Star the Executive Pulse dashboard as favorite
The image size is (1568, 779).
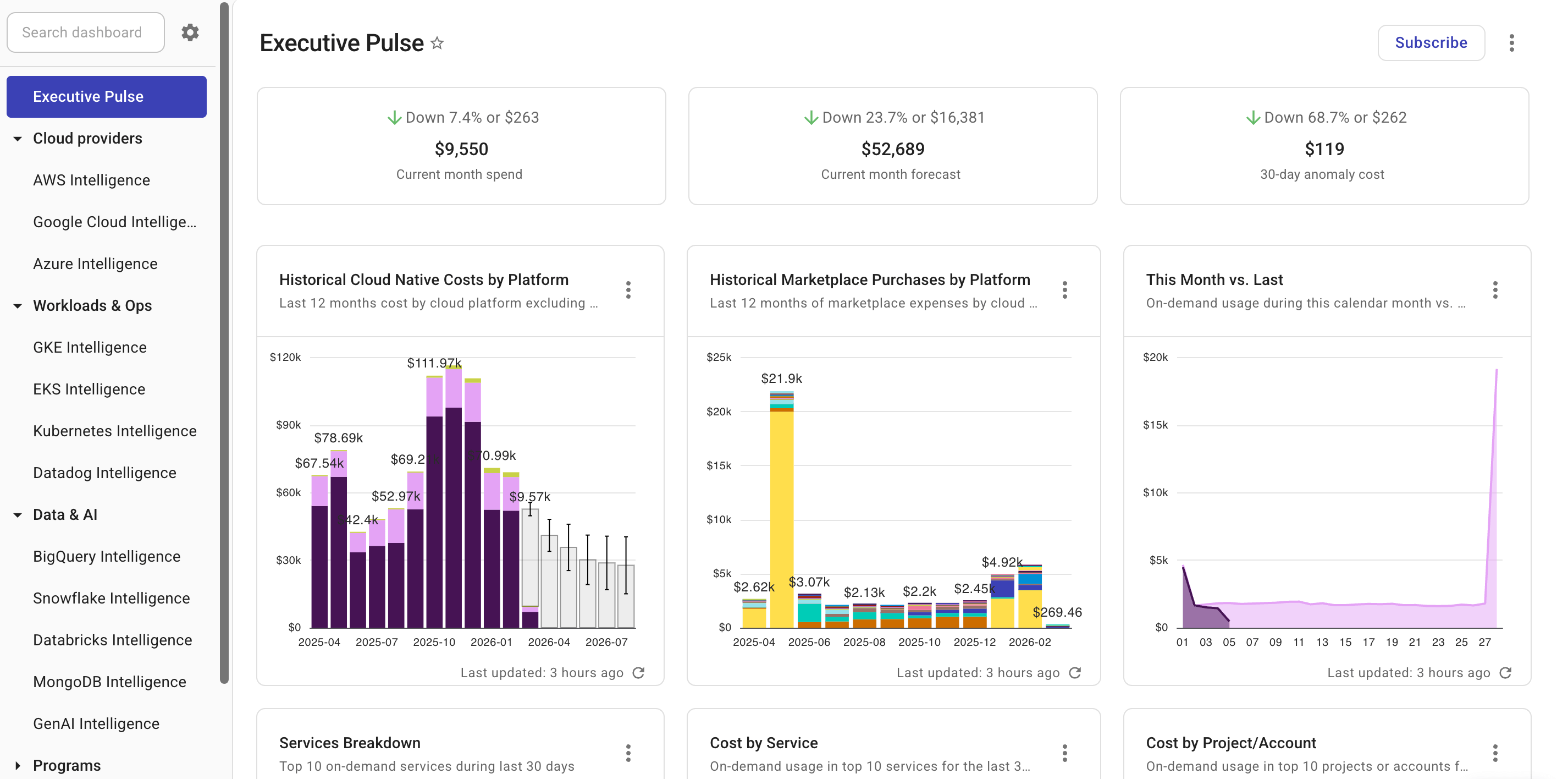[x=437, y=43]
